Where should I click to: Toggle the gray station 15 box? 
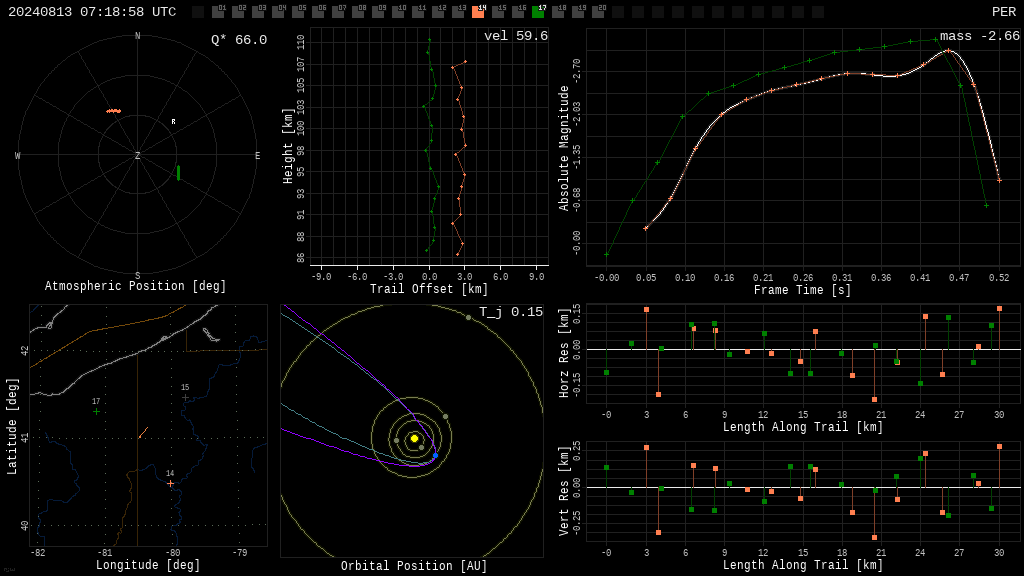coord(498,12)
